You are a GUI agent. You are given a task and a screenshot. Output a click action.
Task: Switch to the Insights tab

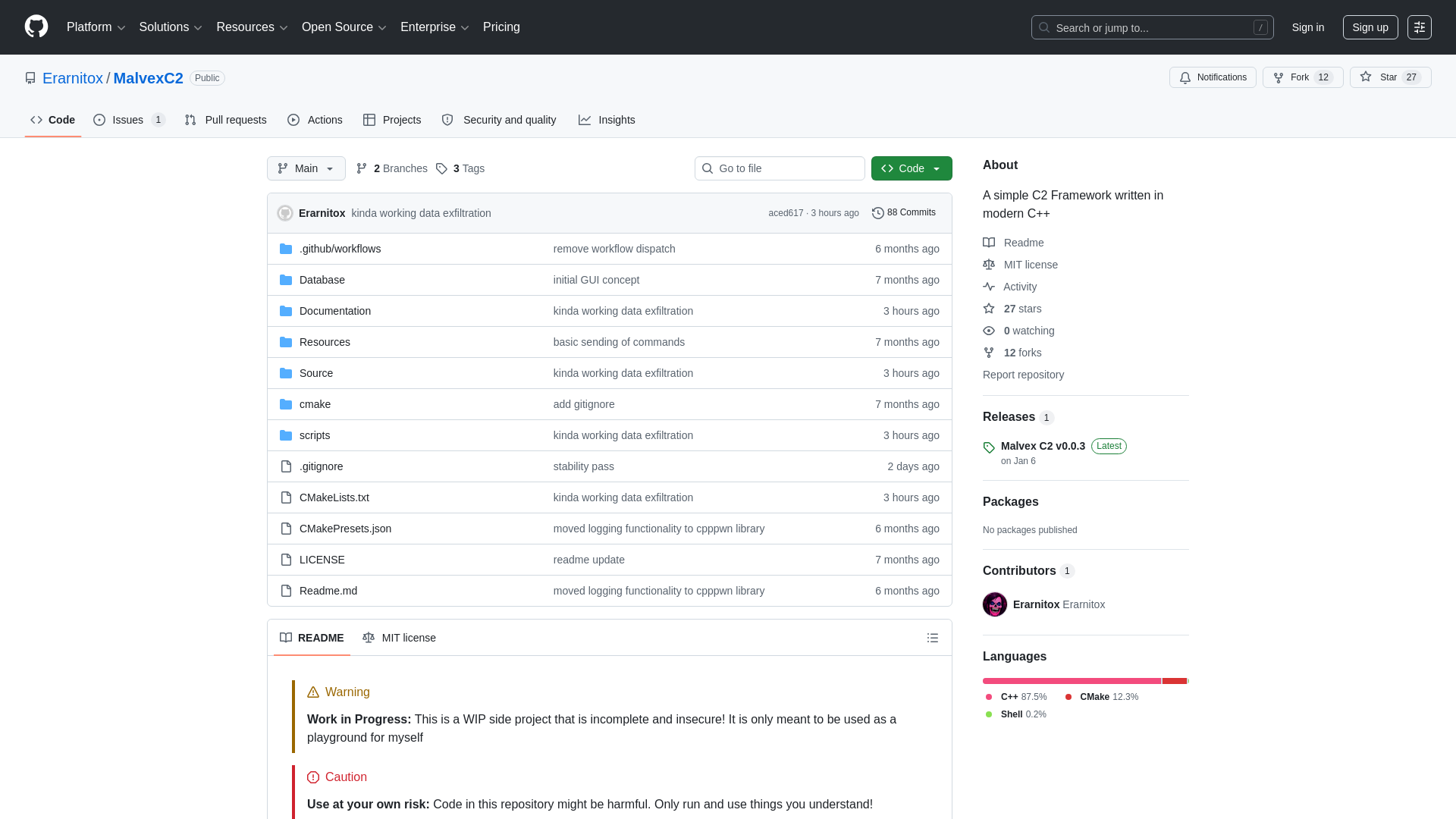tap(607, 120)
